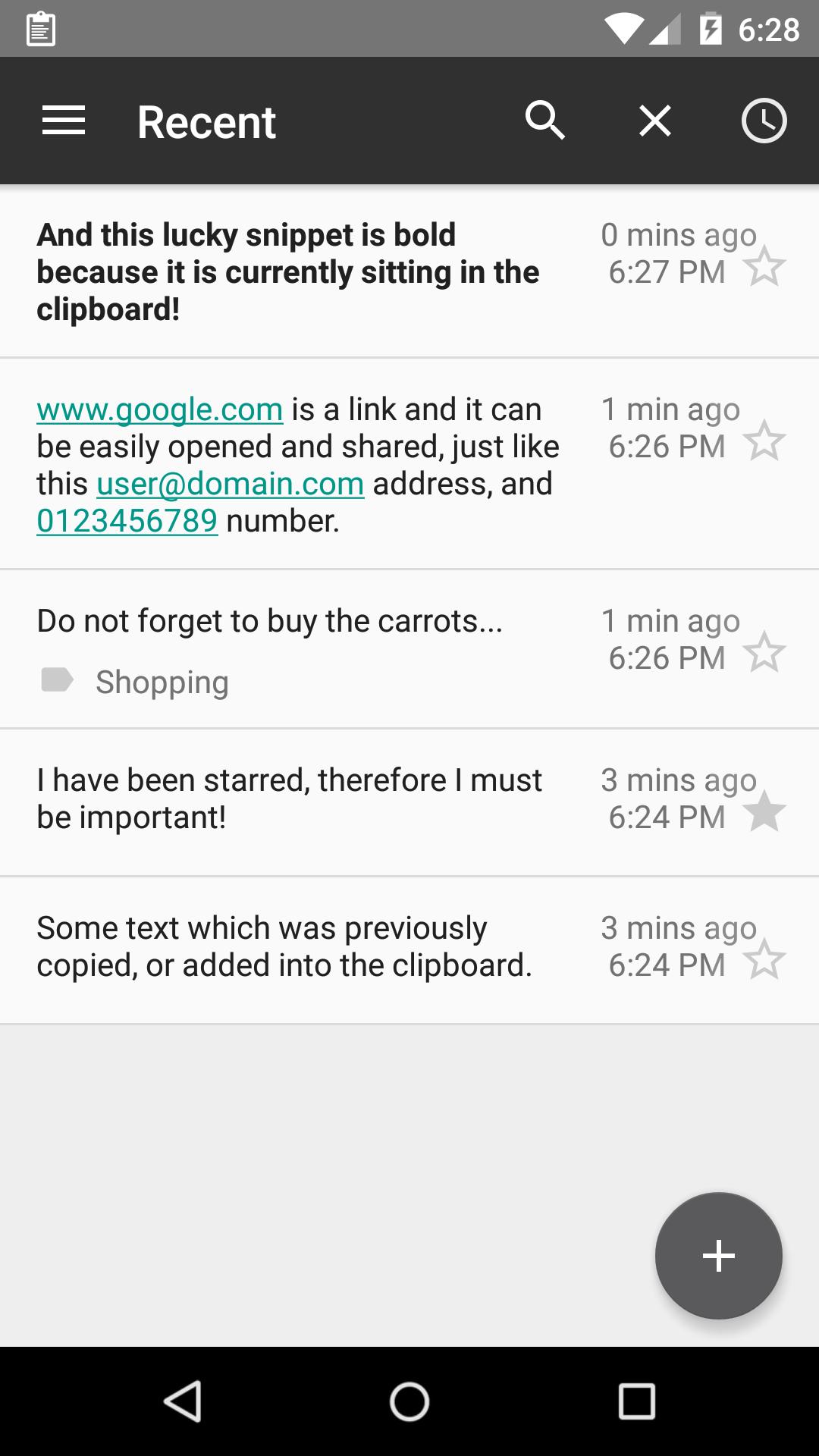The height and width of the screenshot is (1456, 819).
Task: Tap the user@domain.com email link
Action: (x=231, y=484)
